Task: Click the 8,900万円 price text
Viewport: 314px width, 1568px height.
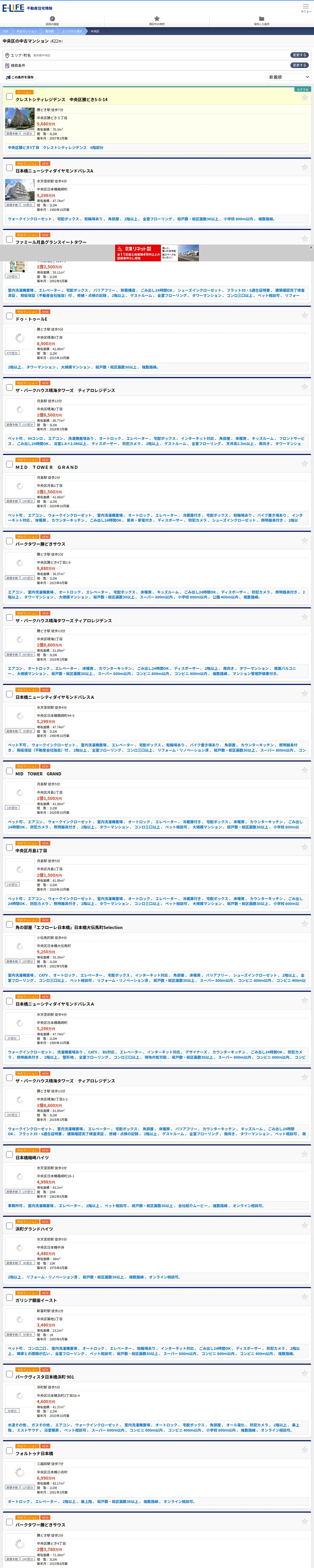Action: tap(46, 344)
